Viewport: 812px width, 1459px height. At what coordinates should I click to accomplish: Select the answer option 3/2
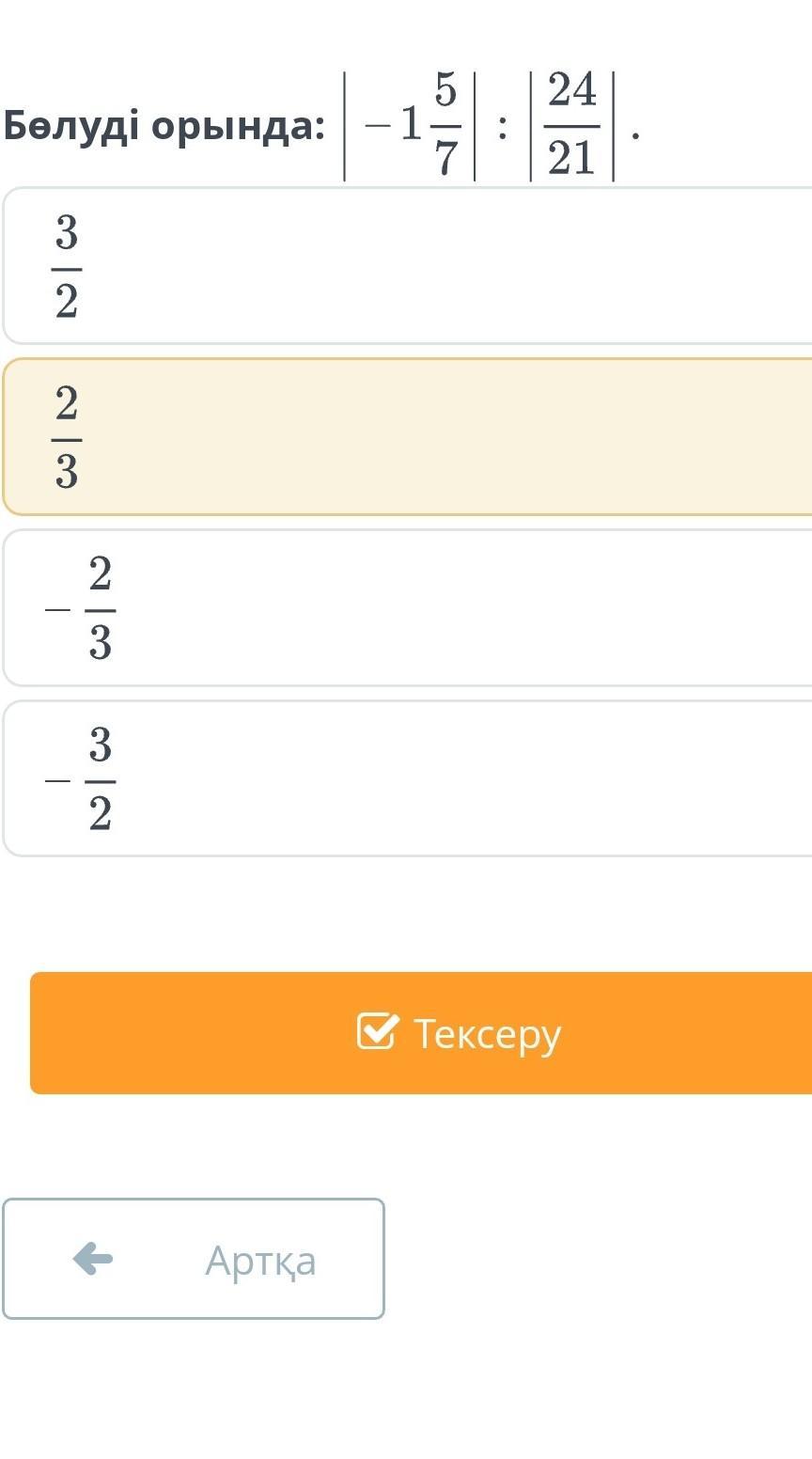408,266
